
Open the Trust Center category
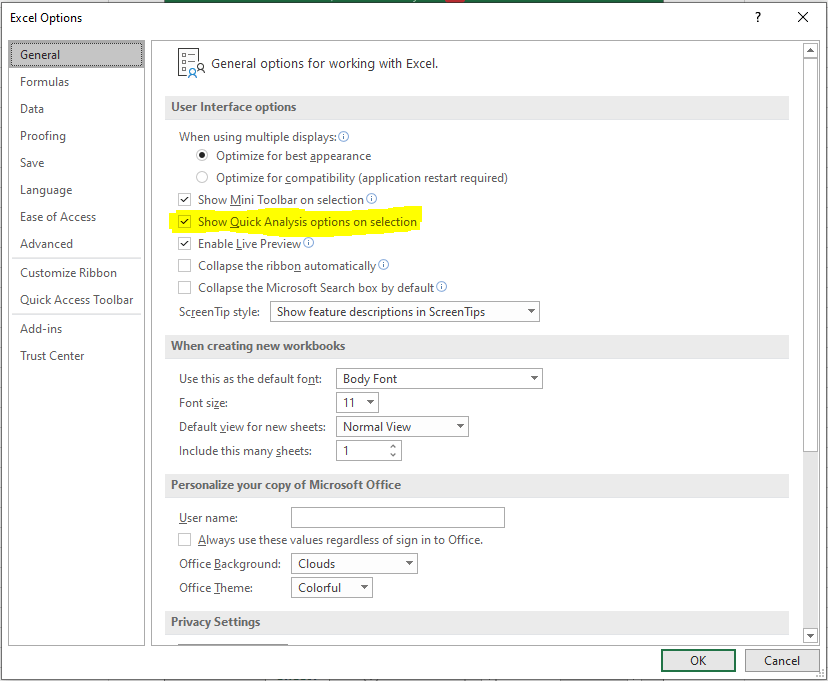[77, 356]
